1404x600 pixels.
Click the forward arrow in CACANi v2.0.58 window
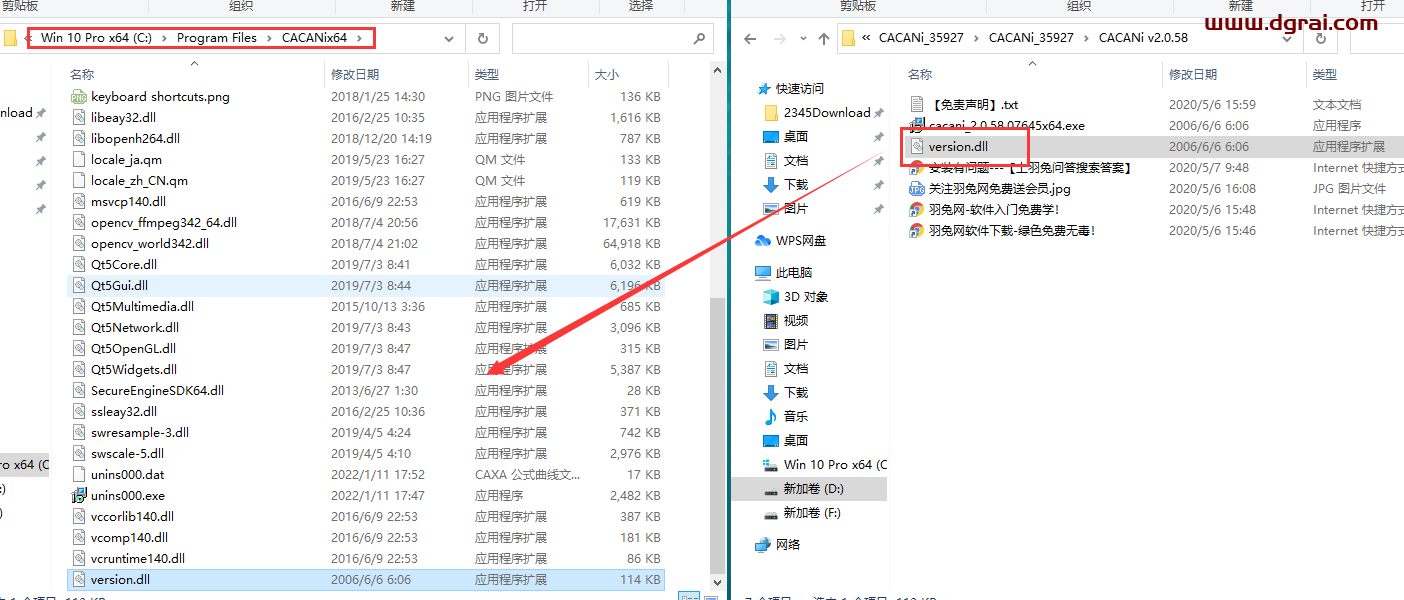pyautogui.click(x=781, y=39)
